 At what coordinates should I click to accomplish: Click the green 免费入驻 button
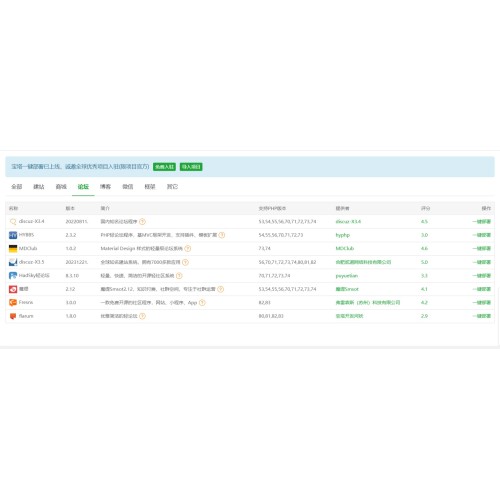[164, 167]
